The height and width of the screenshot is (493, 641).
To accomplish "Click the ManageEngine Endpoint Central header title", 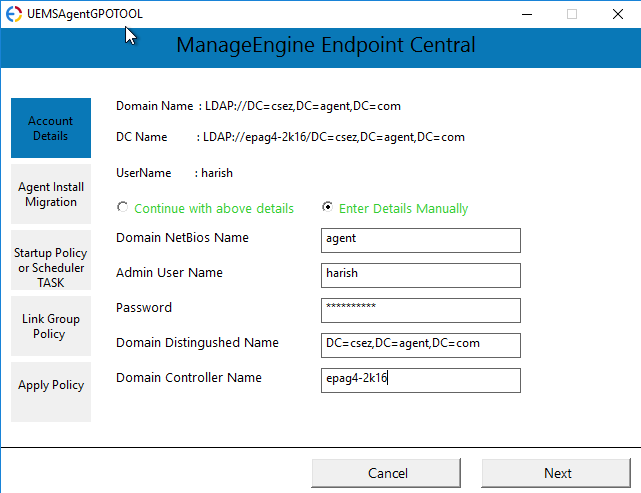I will pyautogui.click(x=326, y=45).
